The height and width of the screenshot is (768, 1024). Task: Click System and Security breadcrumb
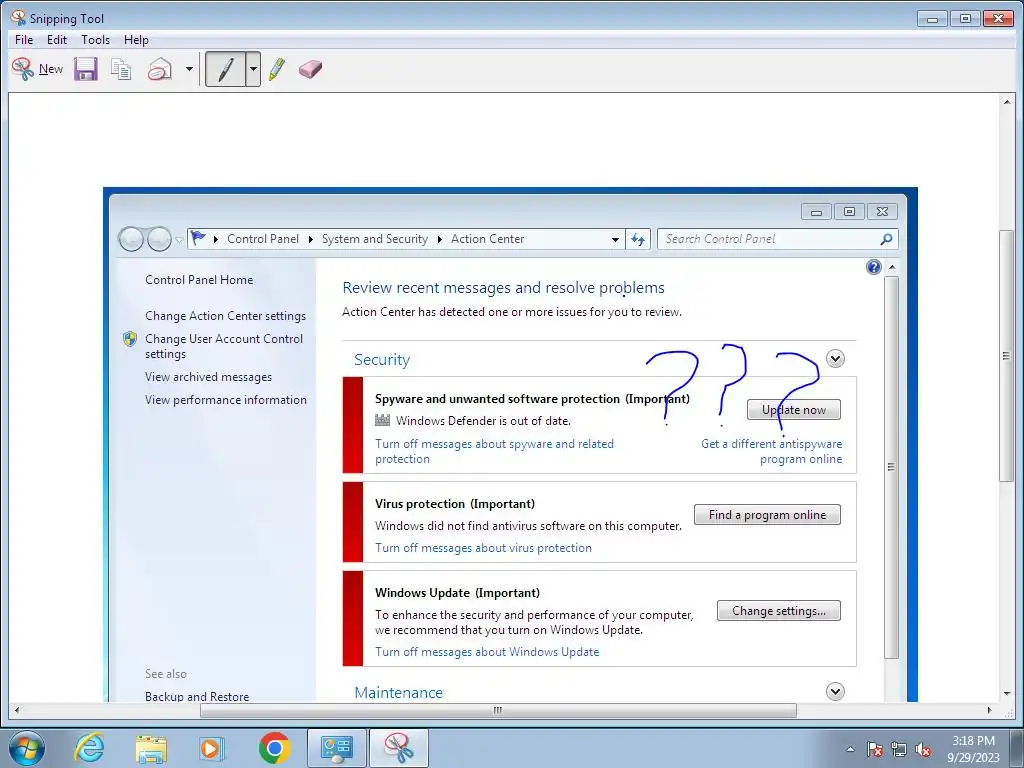[375, 239]
